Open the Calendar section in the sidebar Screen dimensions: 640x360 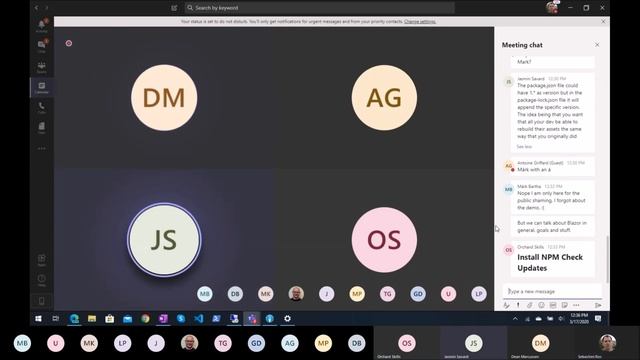click(42, 87)
